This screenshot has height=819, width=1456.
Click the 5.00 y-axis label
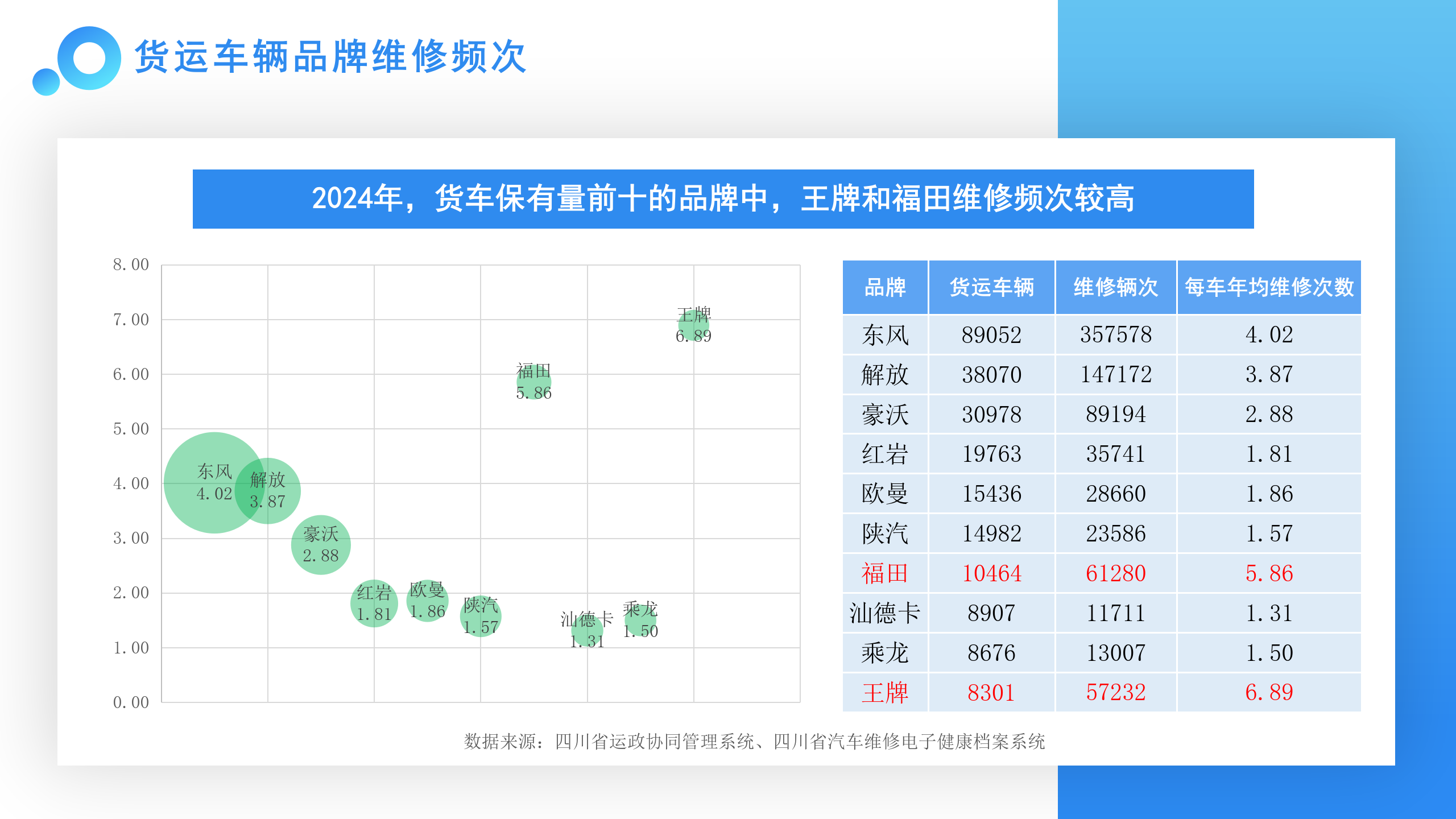tap(131, 429)
